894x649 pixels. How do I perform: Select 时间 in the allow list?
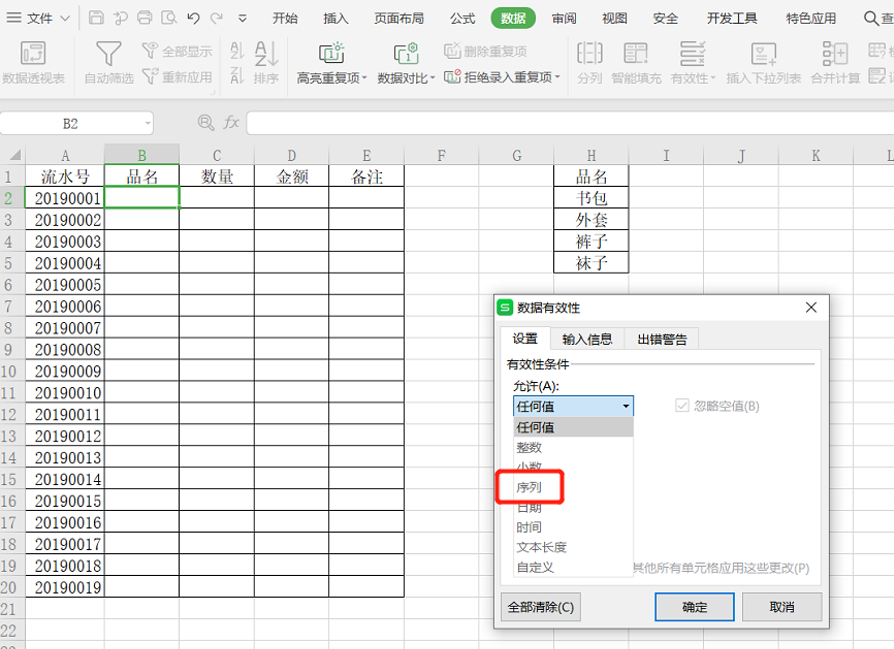[x=573, y=527]
